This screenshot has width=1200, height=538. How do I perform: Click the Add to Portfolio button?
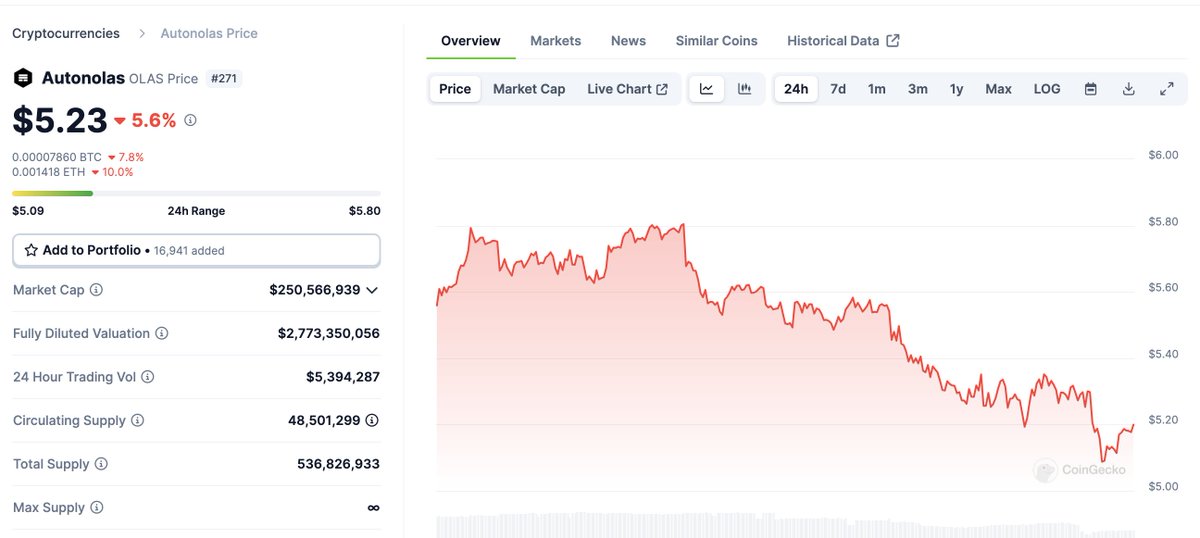[x=196, y=250]
